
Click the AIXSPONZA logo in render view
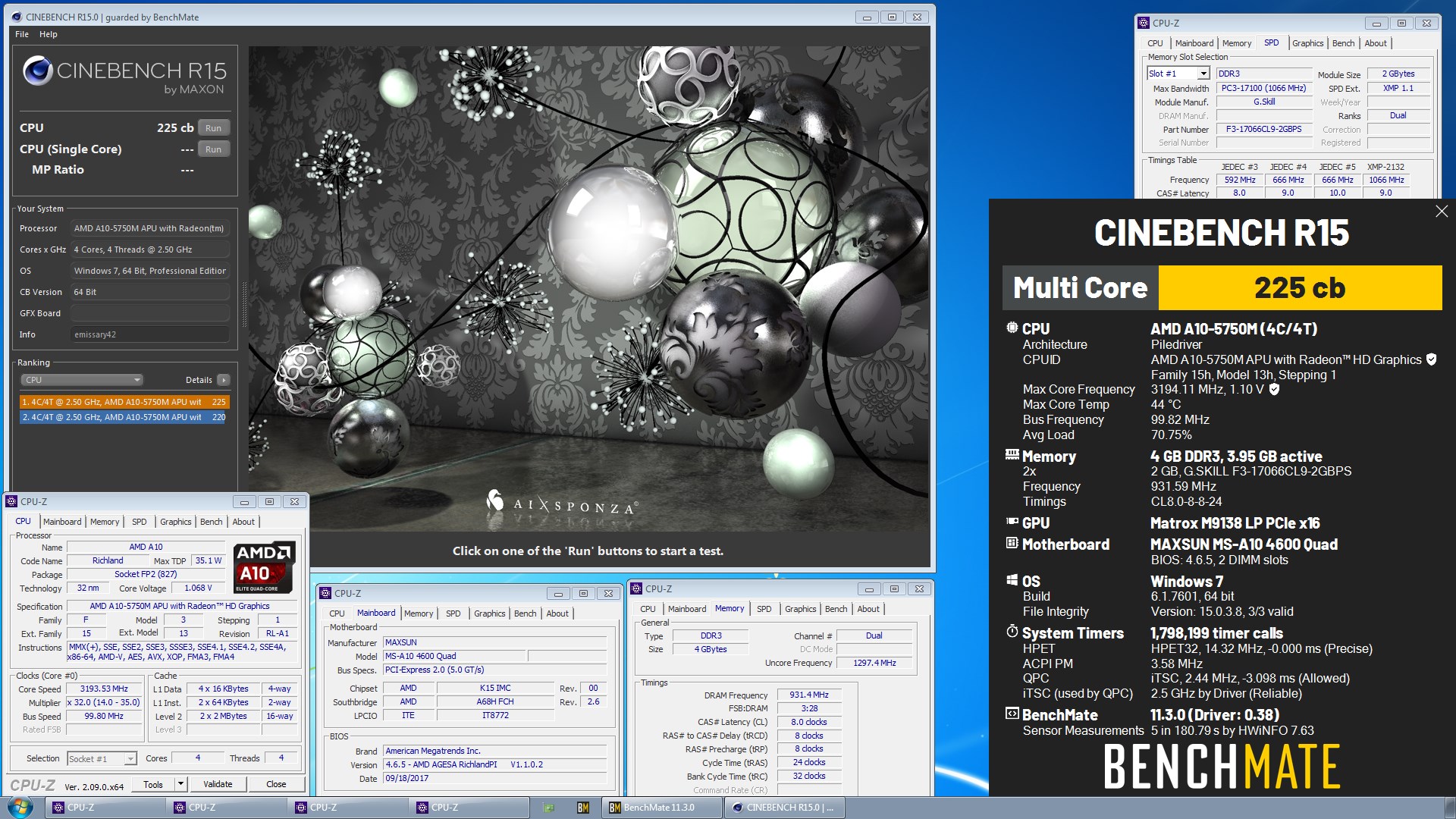[x=561, y=503]
